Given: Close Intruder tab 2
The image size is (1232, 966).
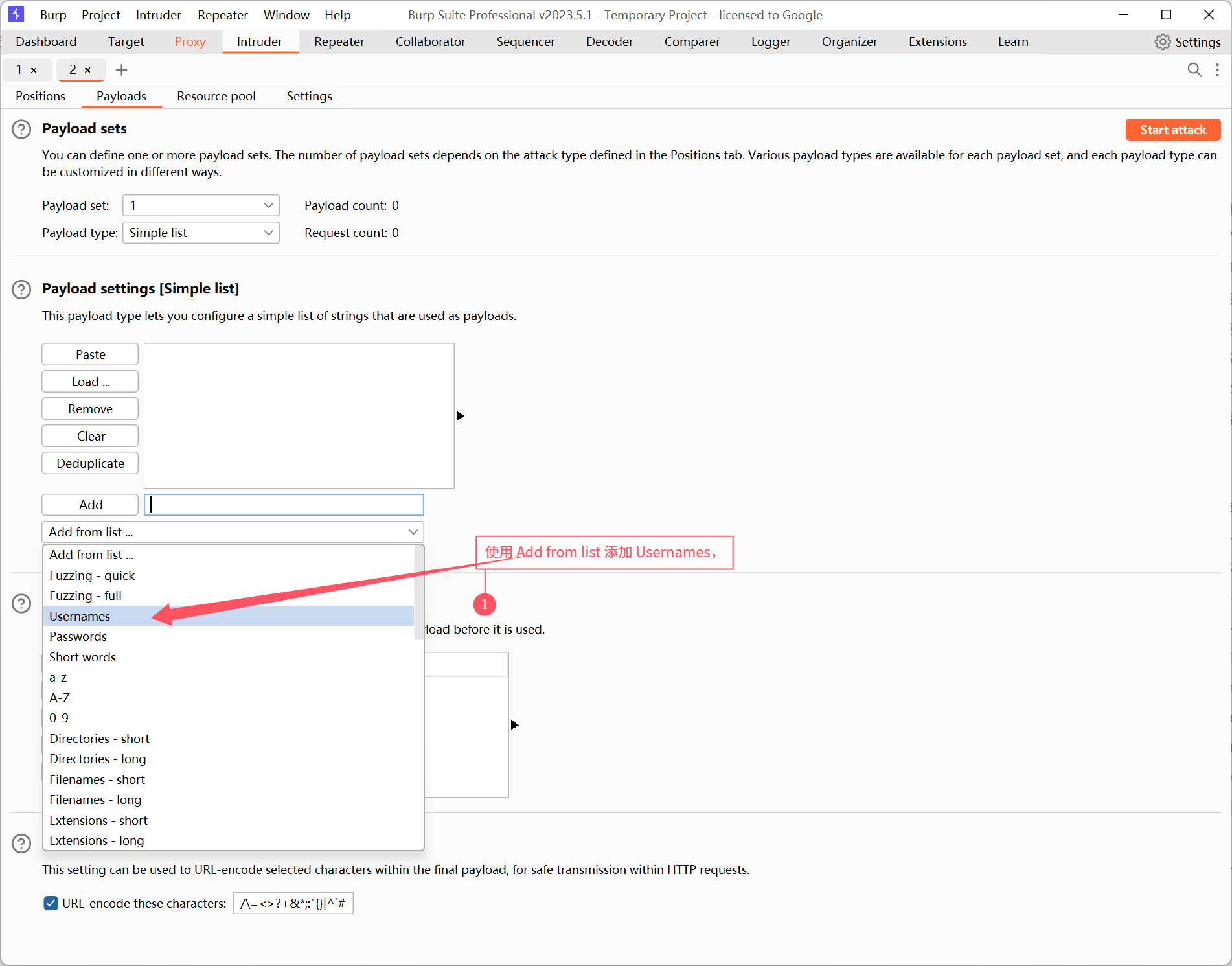Looking at the screenshot, I should point(87,70).
